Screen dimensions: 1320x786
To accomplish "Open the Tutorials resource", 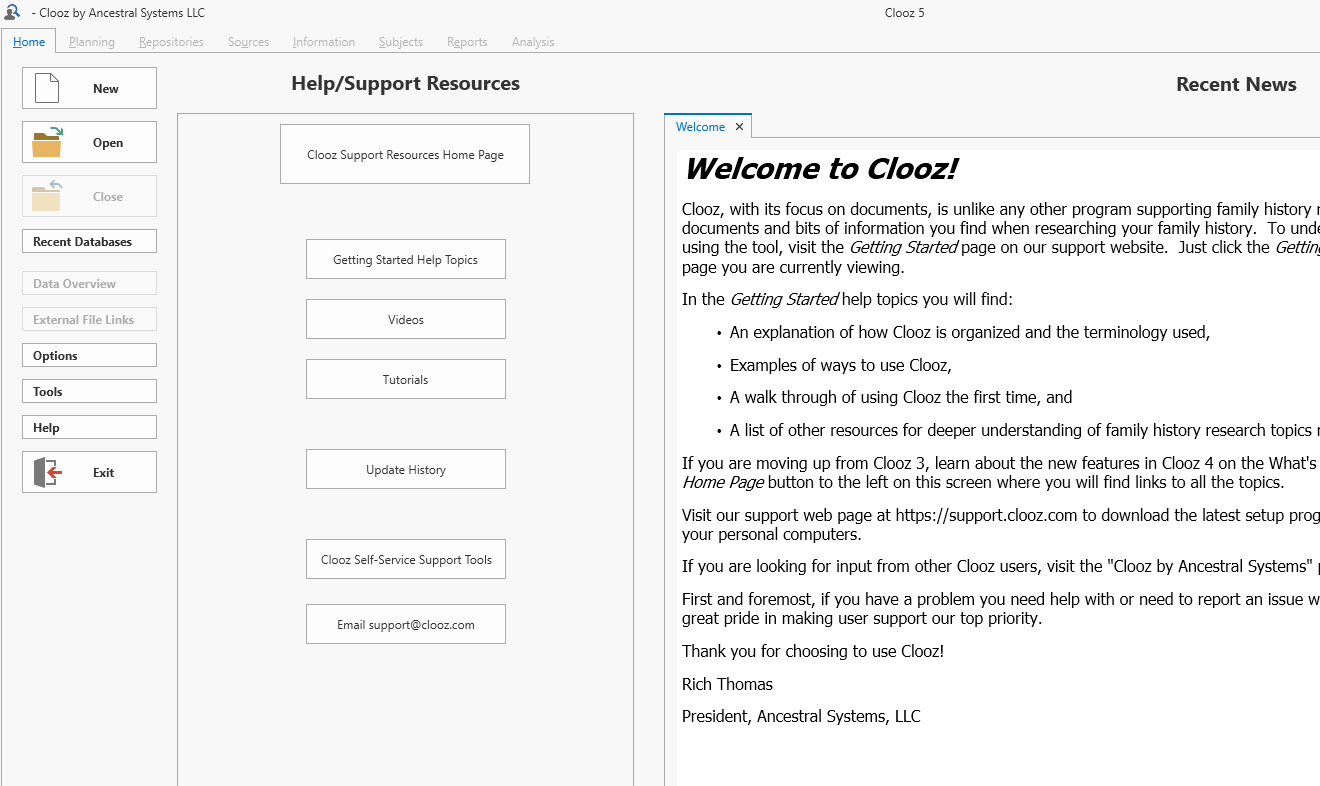I will click(x=405, y=380).
